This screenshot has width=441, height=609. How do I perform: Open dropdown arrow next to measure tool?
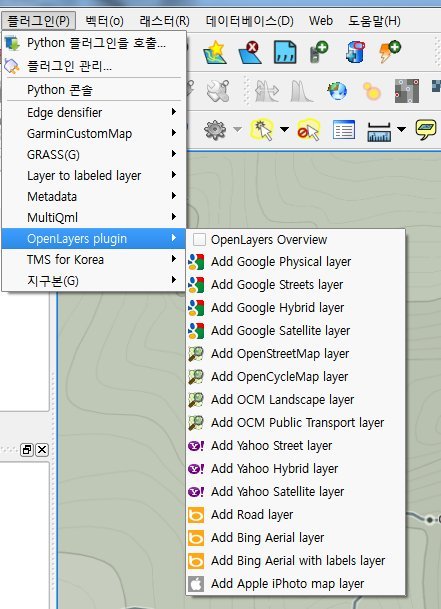[x=401, y=129]
